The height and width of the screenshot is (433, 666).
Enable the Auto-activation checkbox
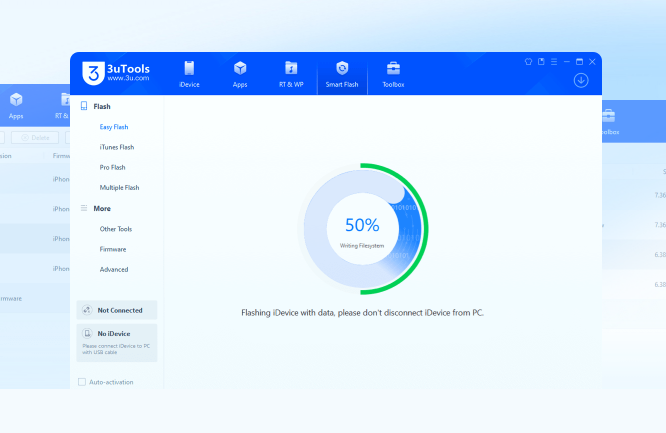(x=82, y=382)
